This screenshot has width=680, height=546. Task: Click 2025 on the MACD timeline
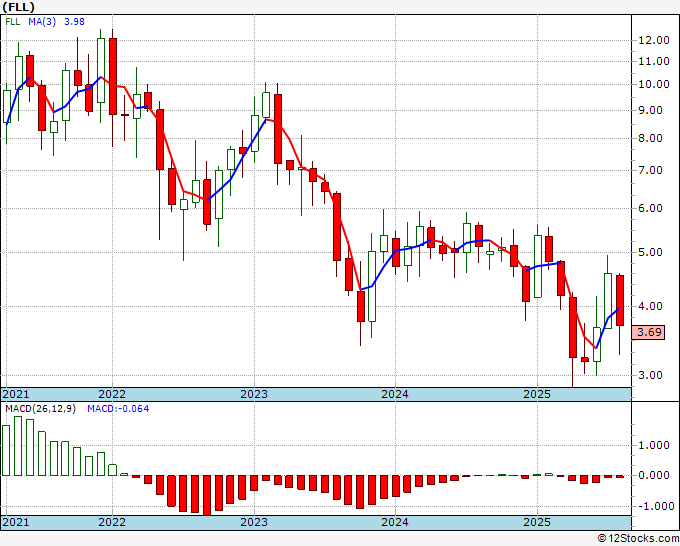(x=537, y=522)
